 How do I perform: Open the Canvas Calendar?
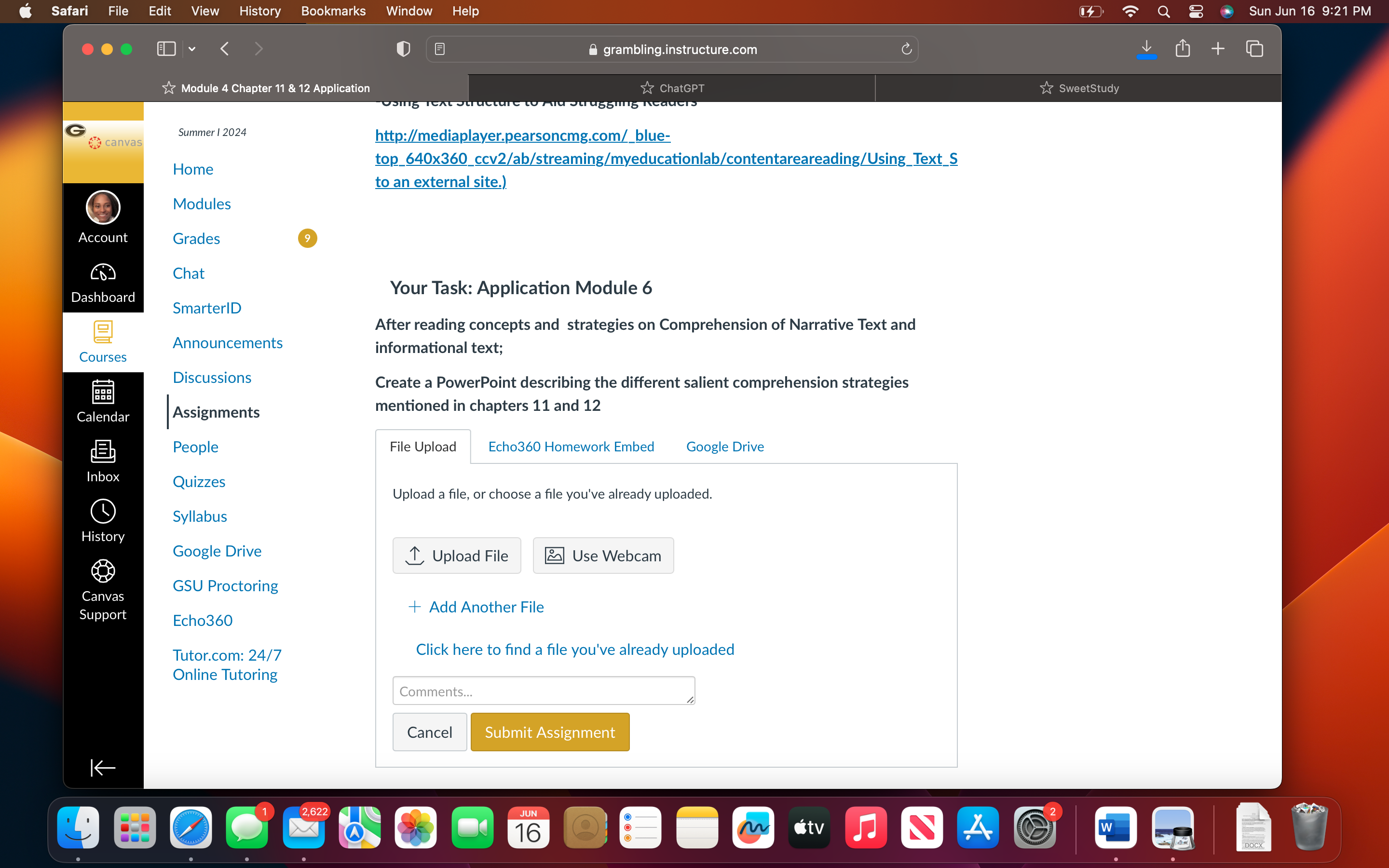[103, 403]
